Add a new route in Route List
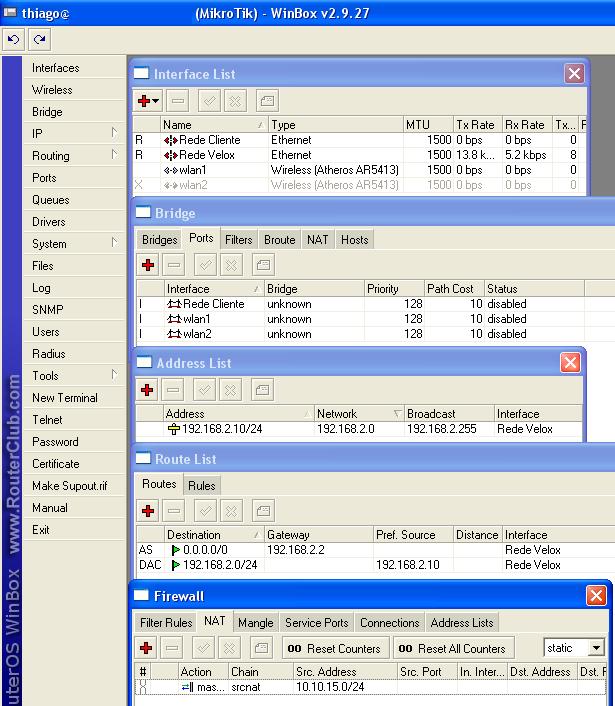The height and width of the screenshot is (706, 615). tap(148, 511)
